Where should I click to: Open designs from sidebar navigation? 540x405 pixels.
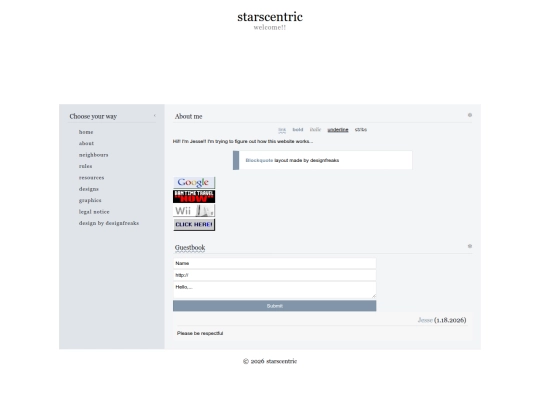(89, 189)
